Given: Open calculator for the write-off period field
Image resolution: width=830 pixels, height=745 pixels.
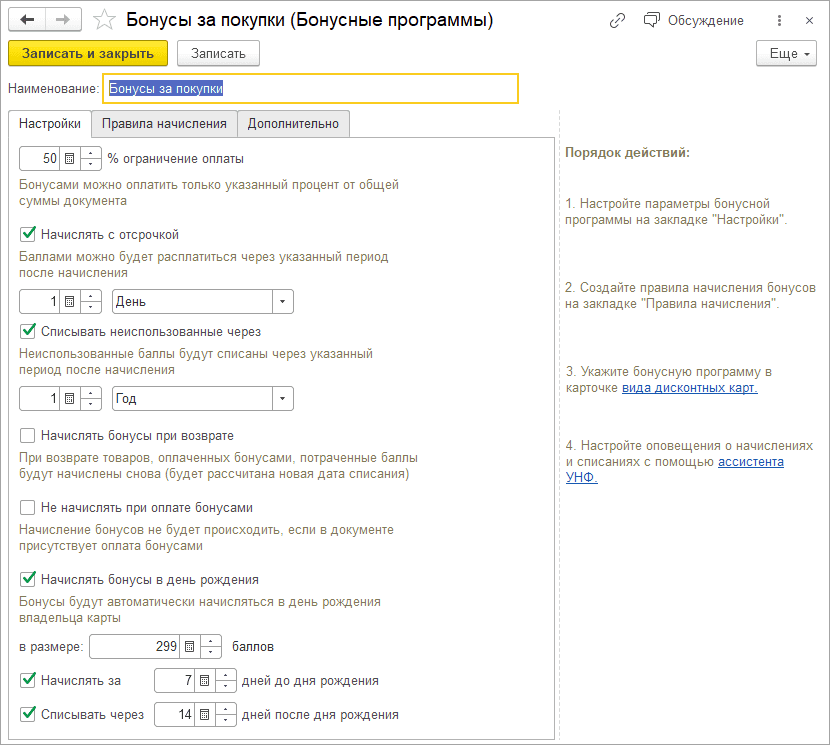Looking at the screenshot, I should 69,399.
